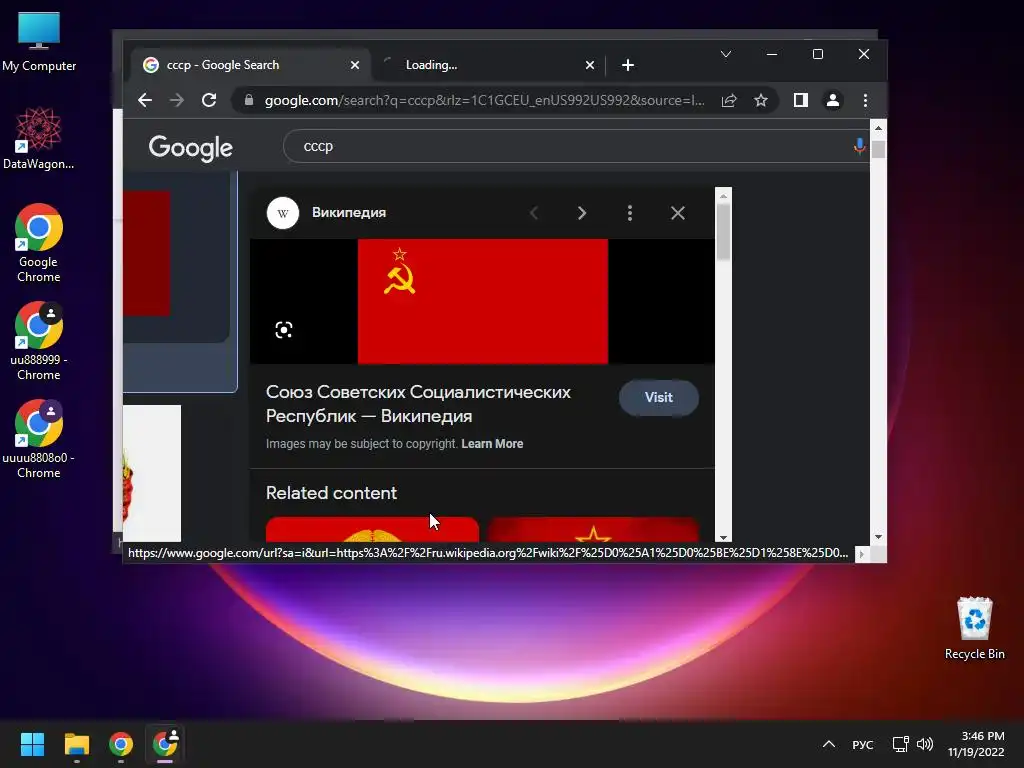Switch to the cccp - Google Search tab
This screenshot has width=1024, height=768.
click(x=251, y=65)
